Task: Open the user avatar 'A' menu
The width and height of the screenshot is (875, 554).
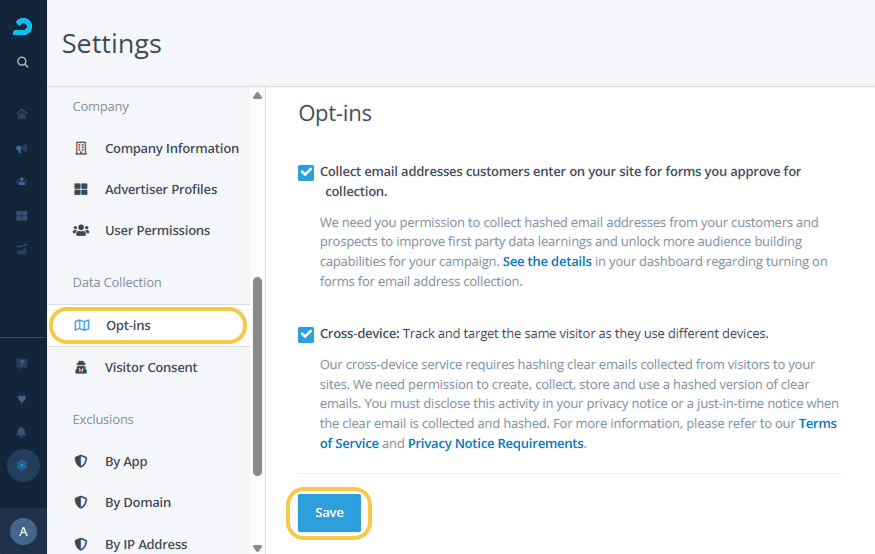Action: click(x=23, y=531)
